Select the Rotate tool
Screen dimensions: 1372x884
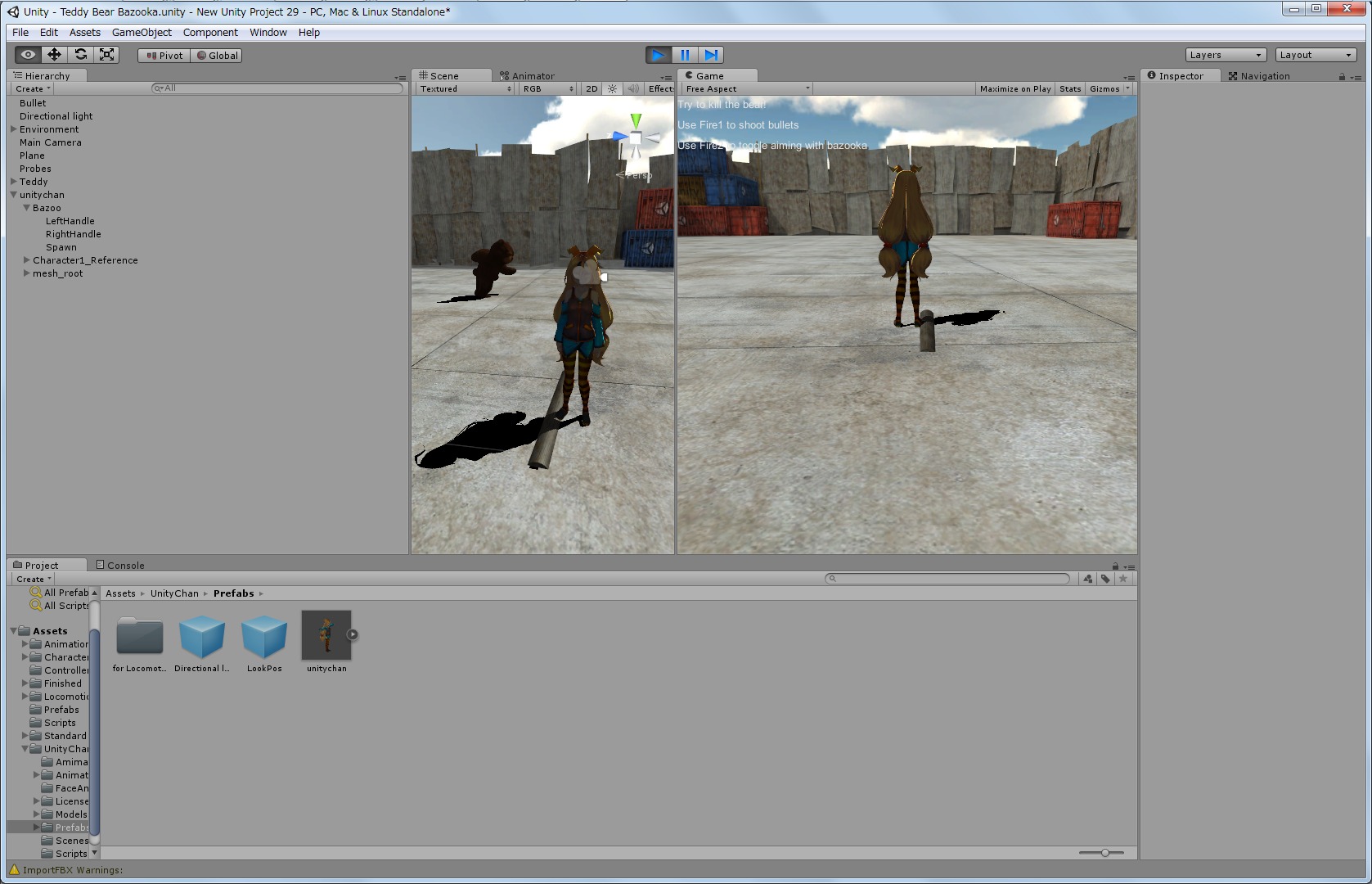point(80,55)
